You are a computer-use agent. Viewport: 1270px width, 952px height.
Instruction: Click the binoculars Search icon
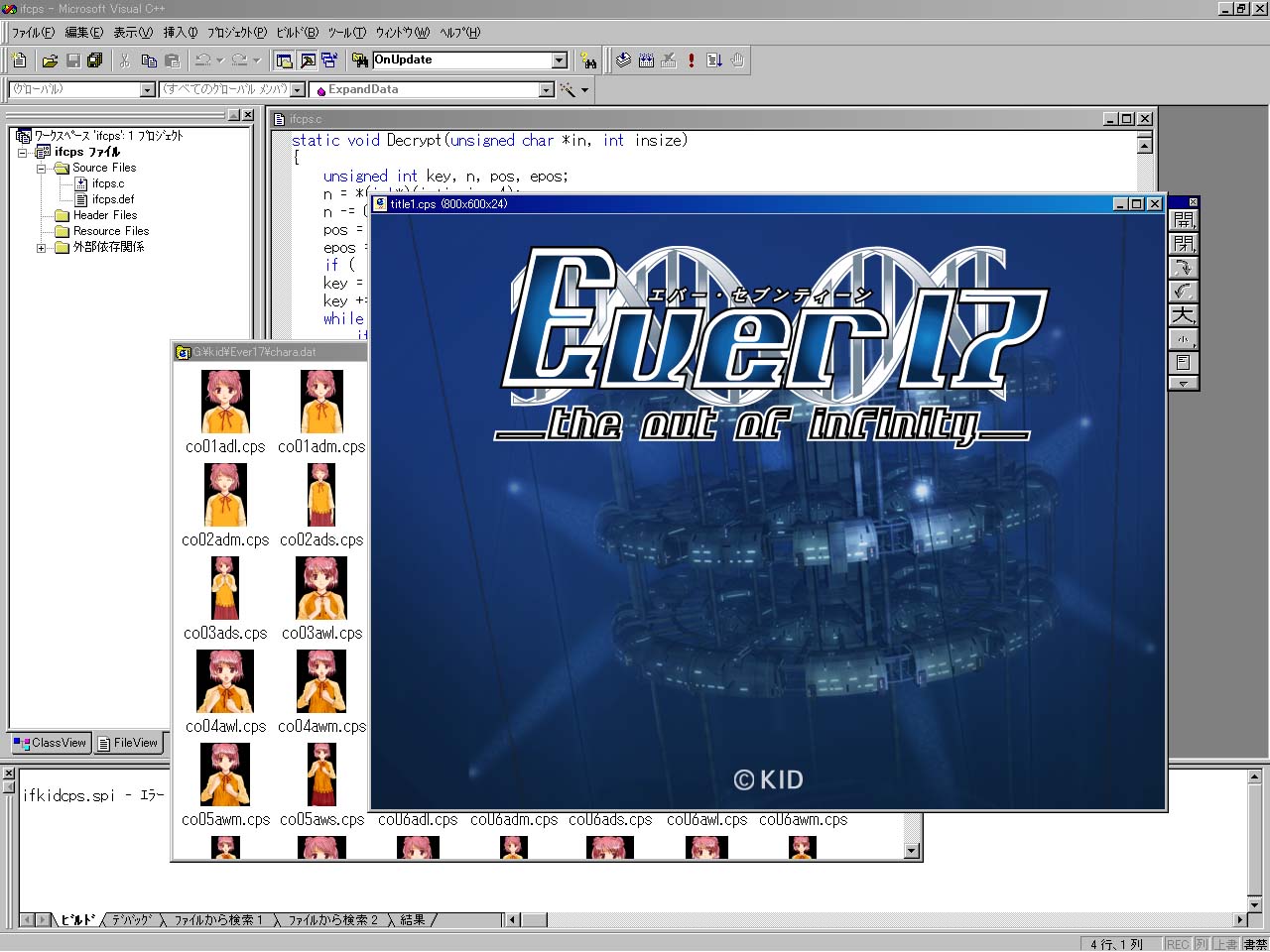coord(588,60)
